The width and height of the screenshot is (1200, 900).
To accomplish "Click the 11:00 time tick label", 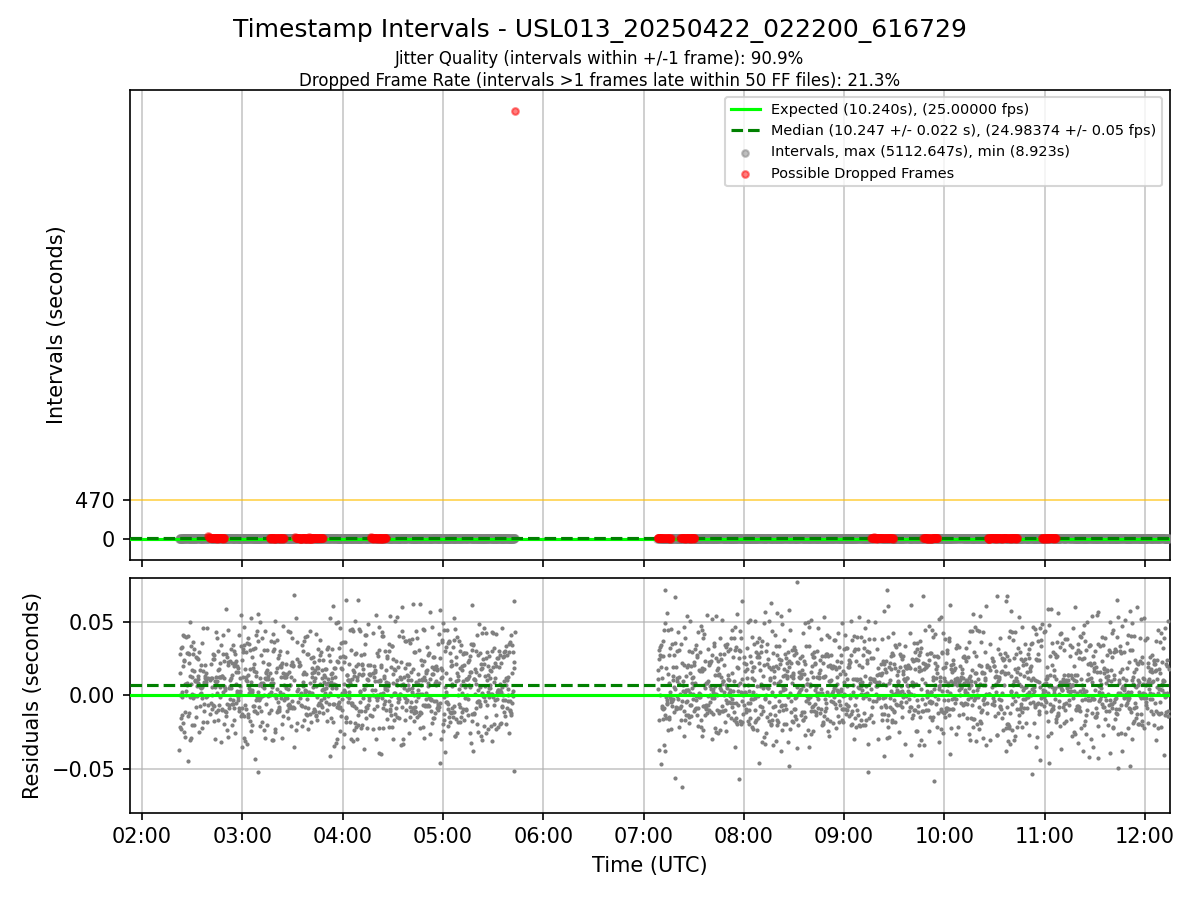I will point(1045,835).
